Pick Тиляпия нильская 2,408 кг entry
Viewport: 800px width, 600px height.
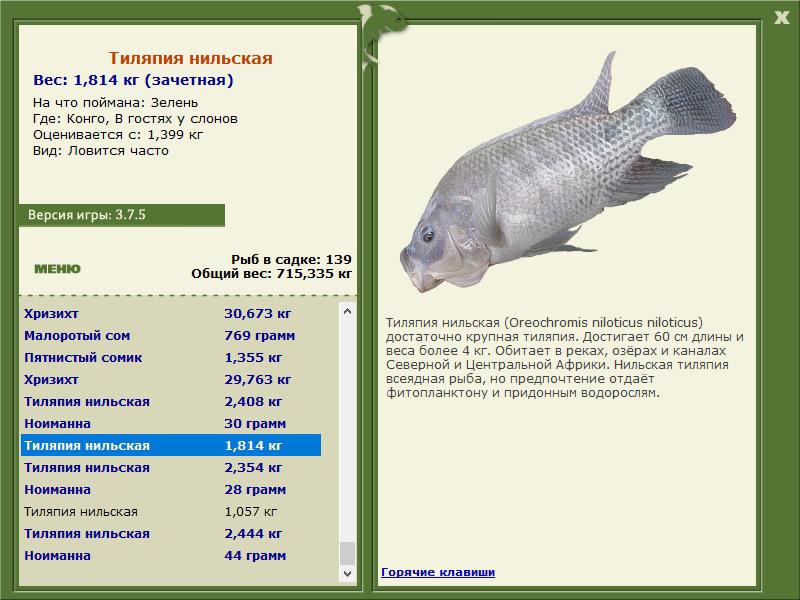pos(170,401)
